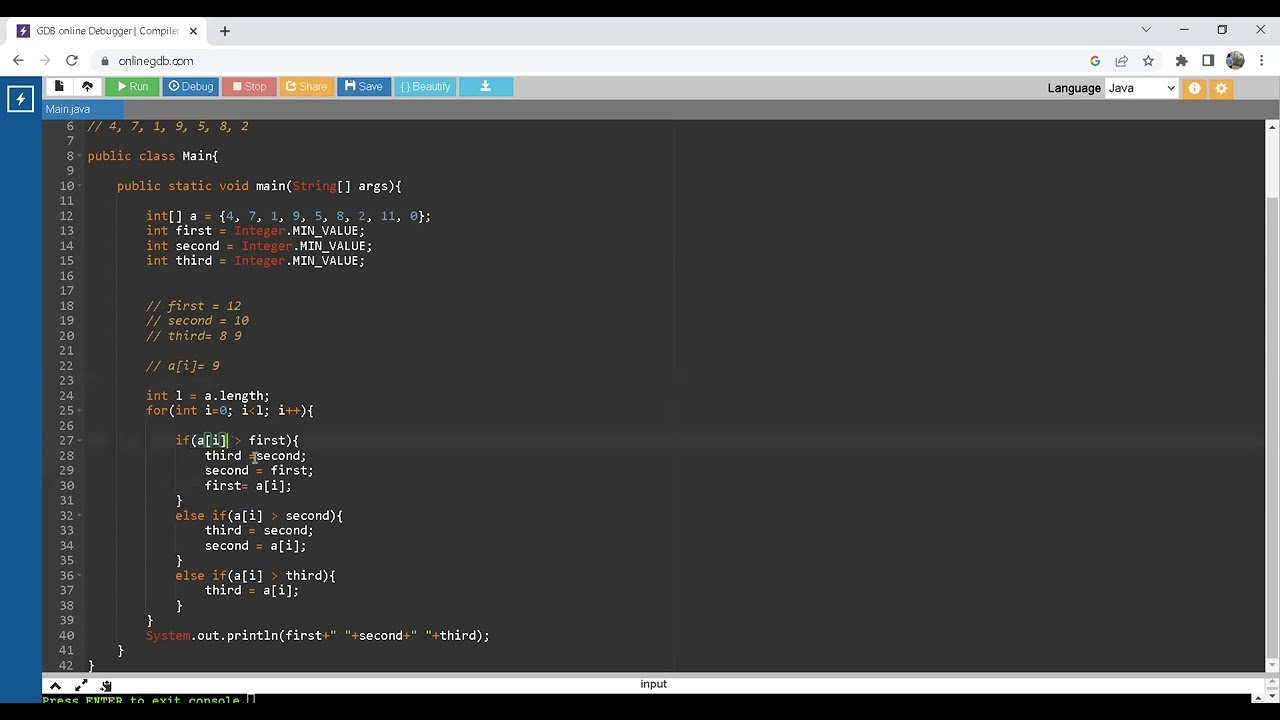Click the comment '// second = 10'

point(197,321)
